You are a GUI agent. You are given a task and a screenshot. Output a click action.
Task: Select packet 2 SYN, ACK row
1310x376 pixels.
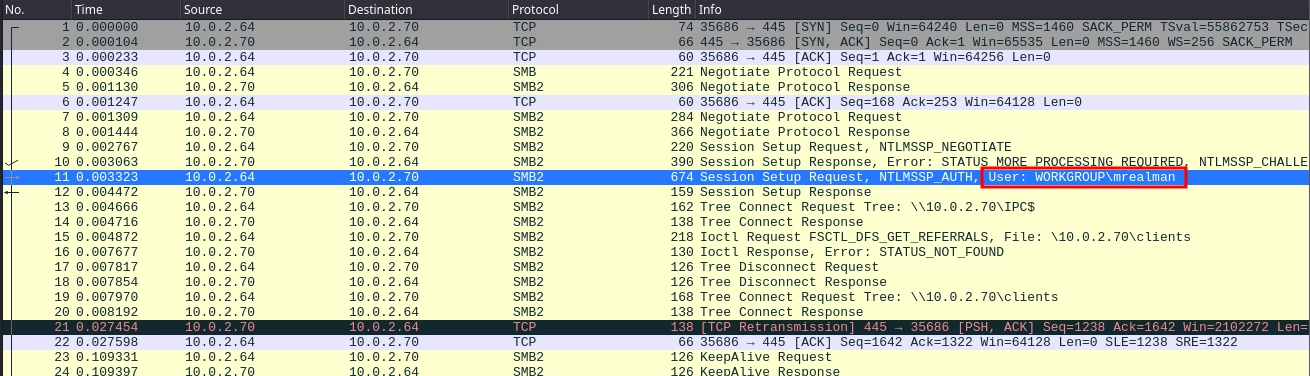(655, 43)
